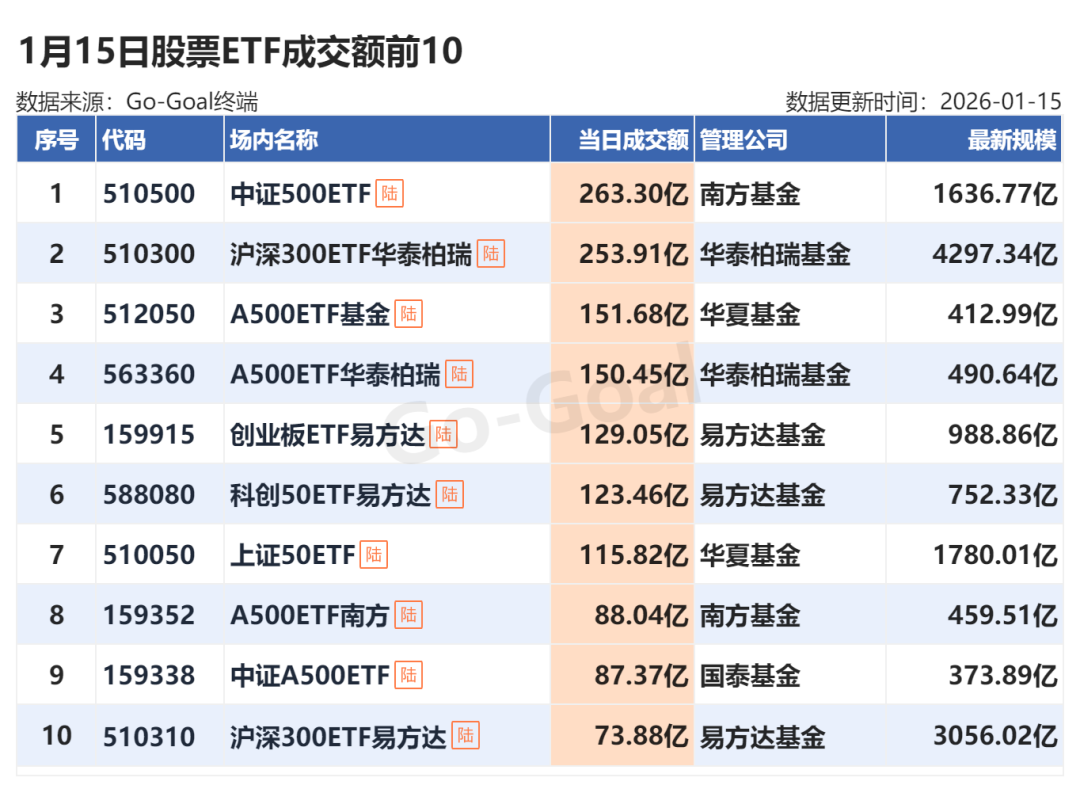Click turnover value 253.91亿

pos(634,254)
